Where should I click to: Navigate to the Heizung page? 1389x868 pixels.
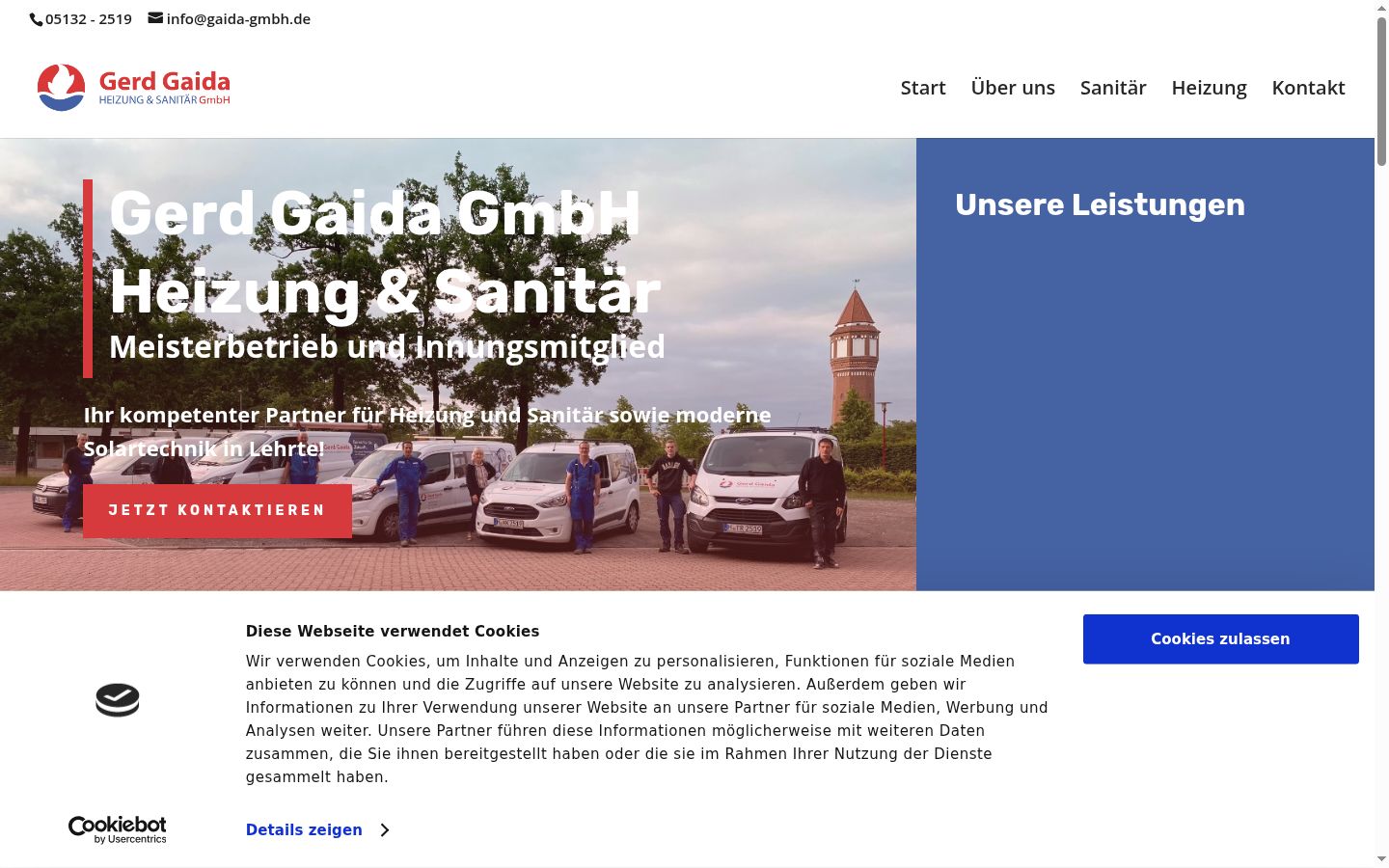(1210, 88)
